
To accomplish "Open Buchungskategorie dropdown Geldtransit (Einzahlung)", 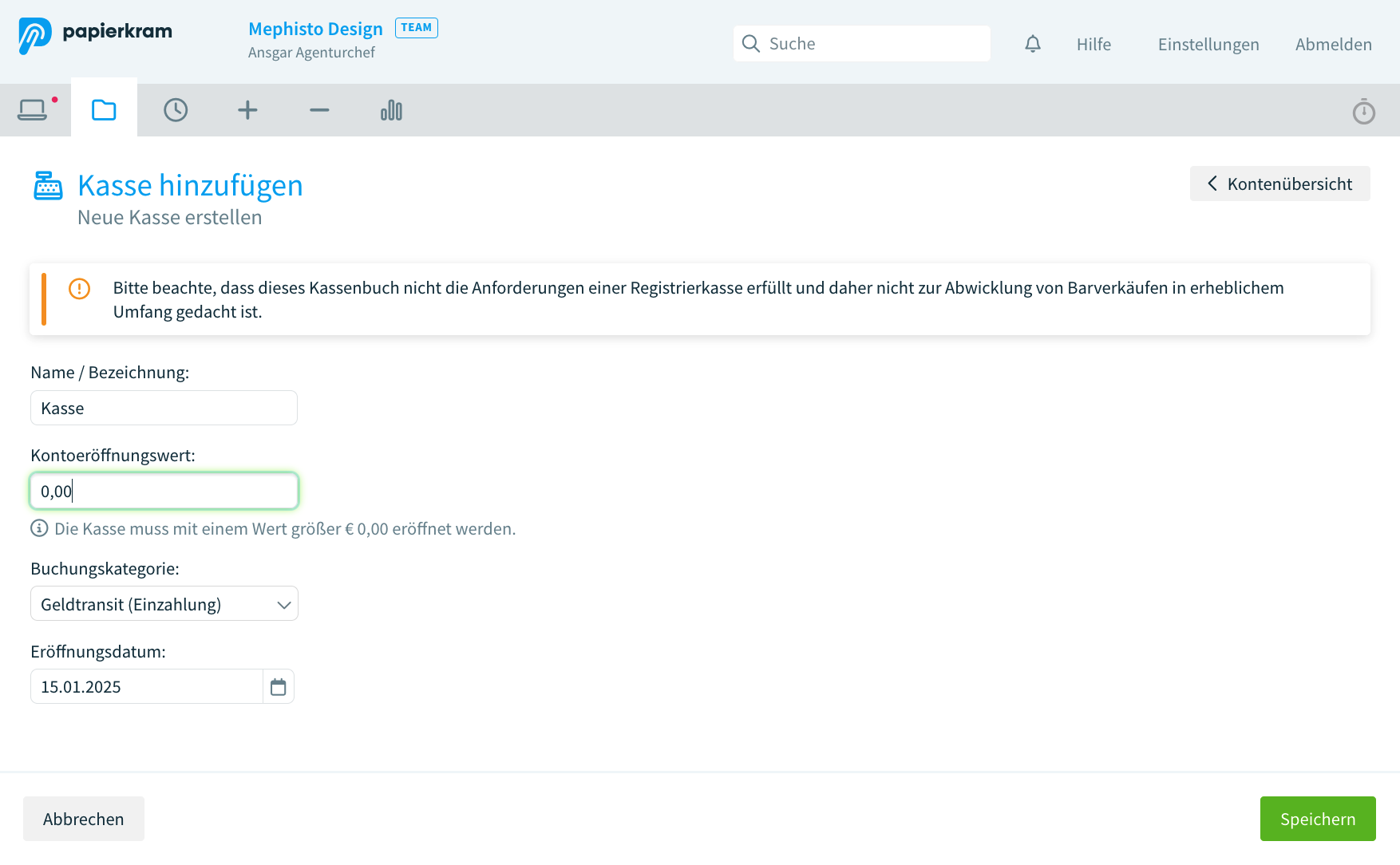I will (x=164, y=603).
